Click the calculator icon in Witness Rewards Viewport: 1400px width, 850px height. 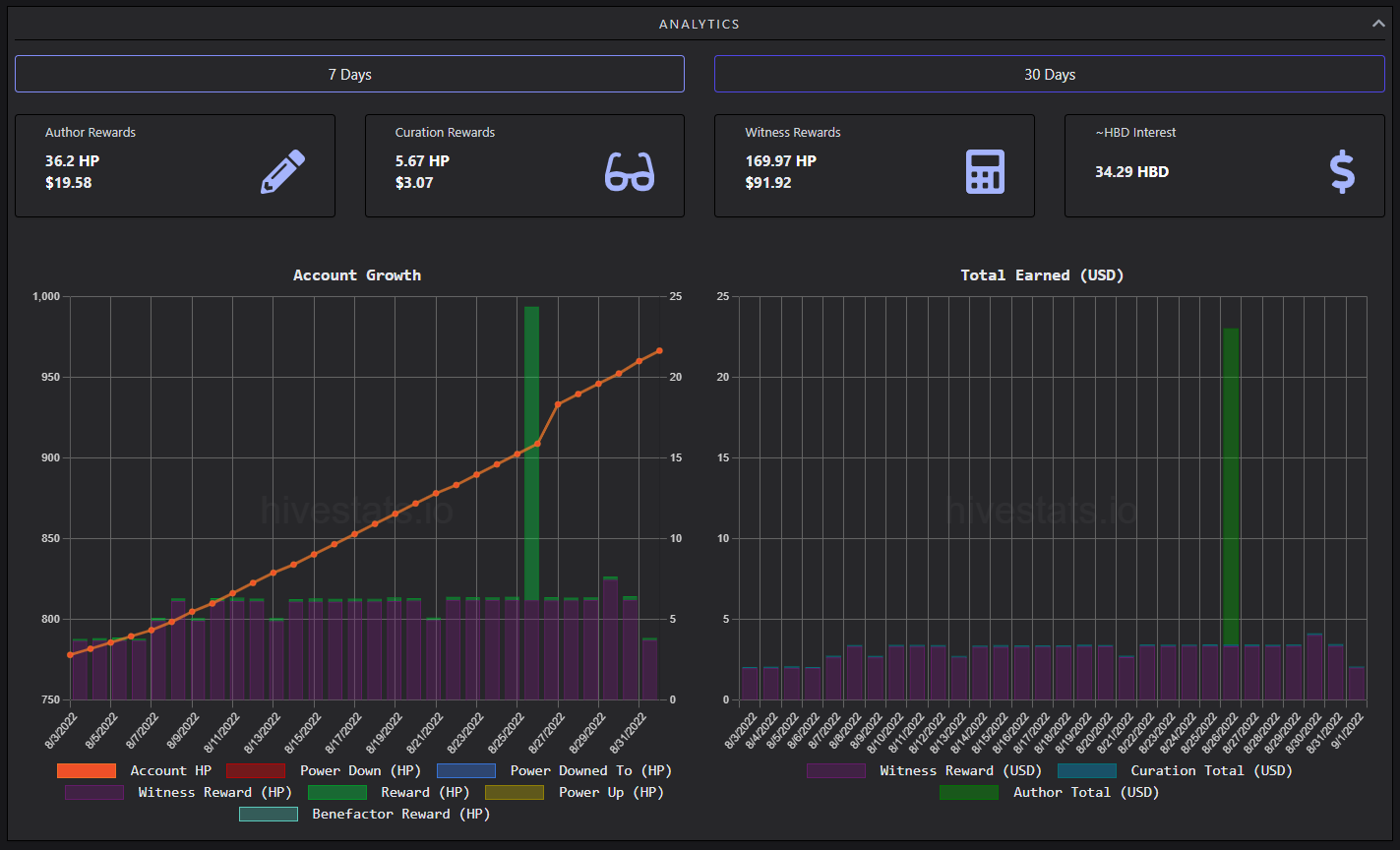point(985,171)
